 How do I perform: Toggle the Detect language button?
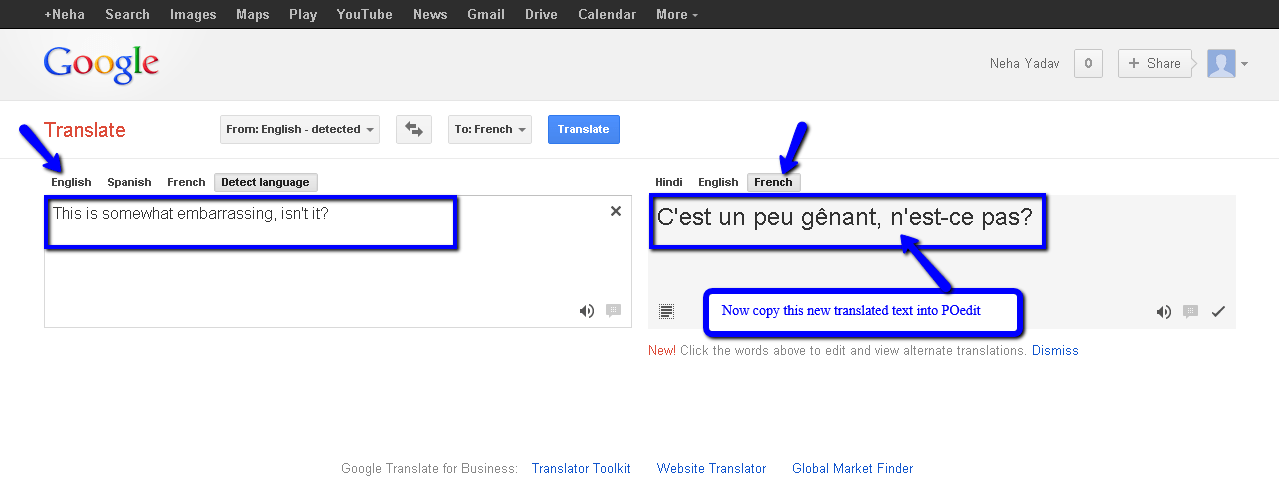[266, 182]
